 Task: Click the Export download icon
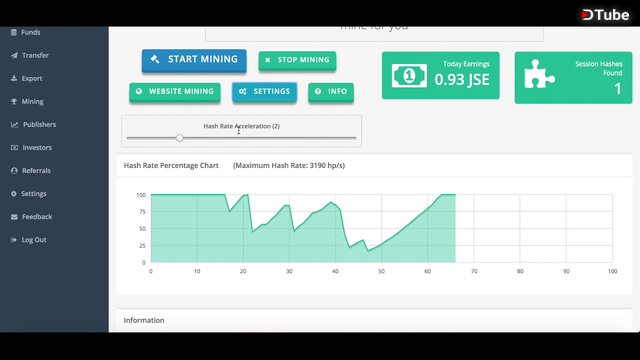coord(14,78)
